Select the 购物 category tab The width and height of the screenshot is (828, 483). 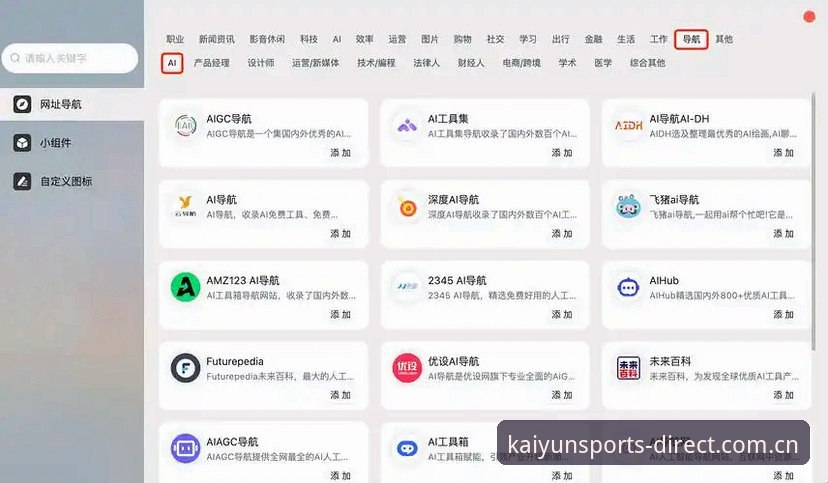463,39
